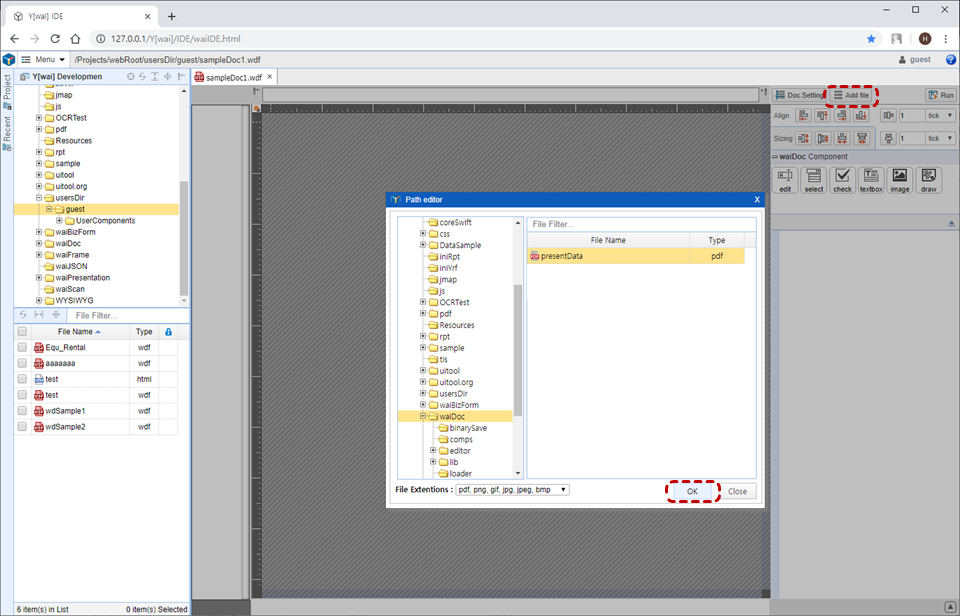Pick the draw component tool
The width and height of the screenshot is (960, 616).
click(x=929, y=177)
